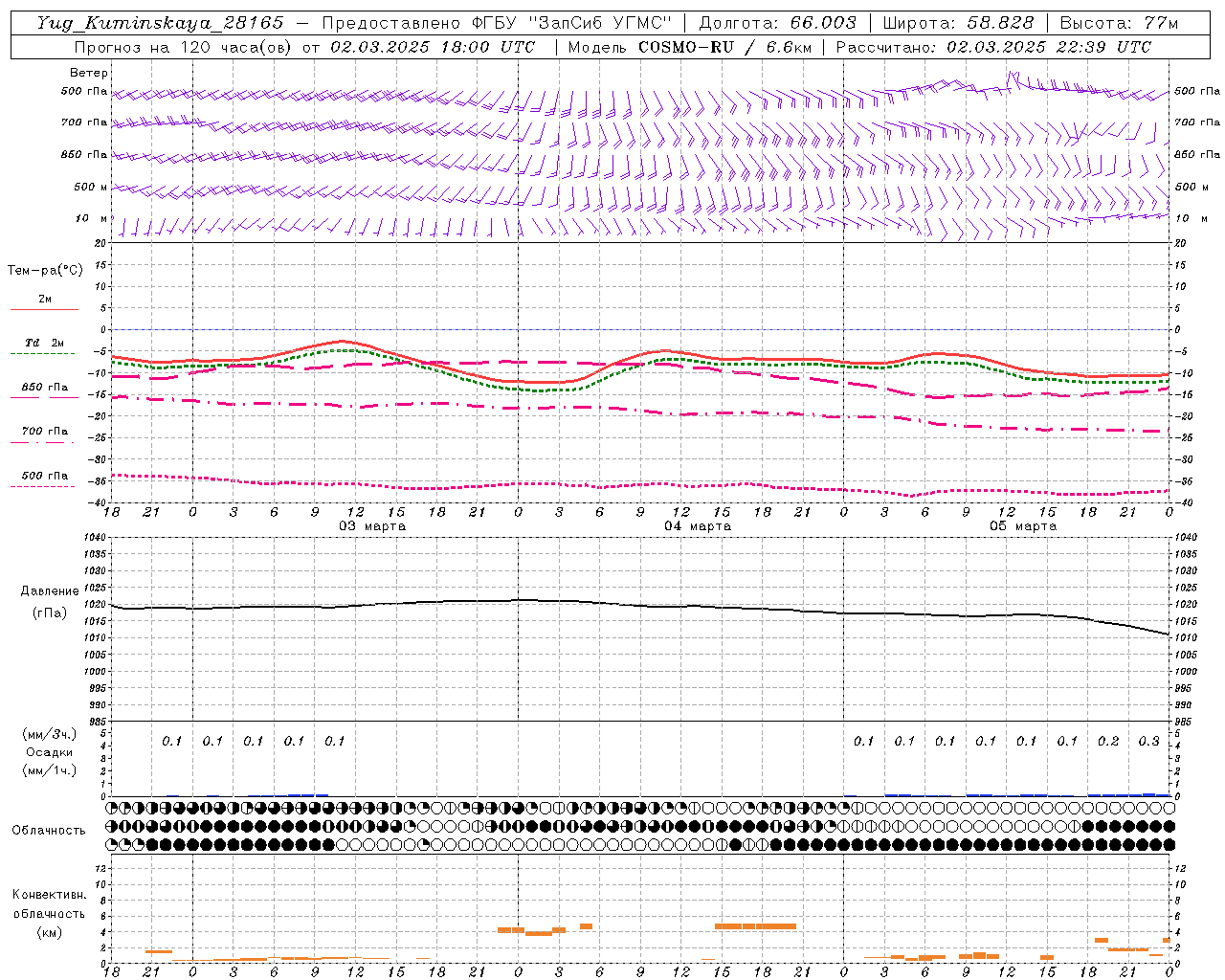Viewport: 1225px width, 980px height.
Task: Select the Давление panel label
Action: [x=50, y=591]
